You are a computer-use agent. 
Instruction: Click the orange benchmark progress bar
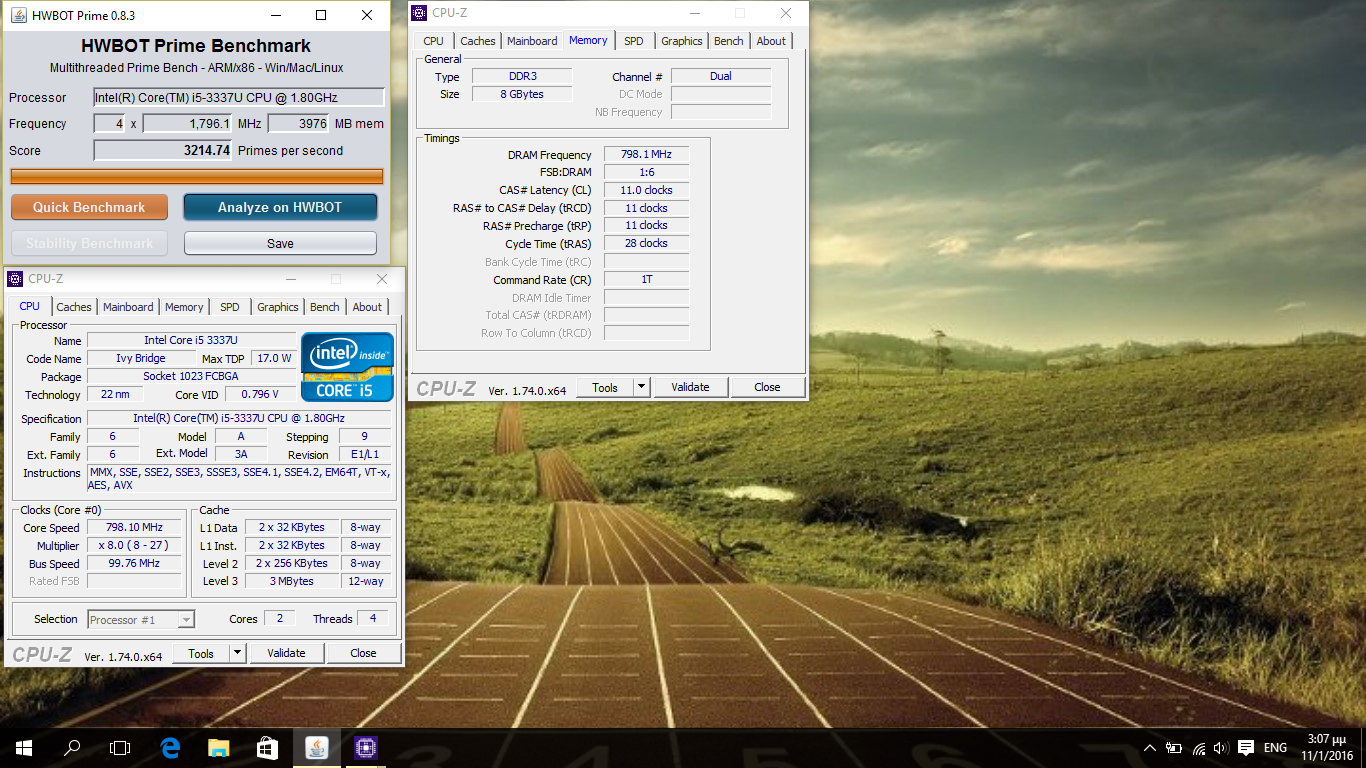click(x=197, y=176)
